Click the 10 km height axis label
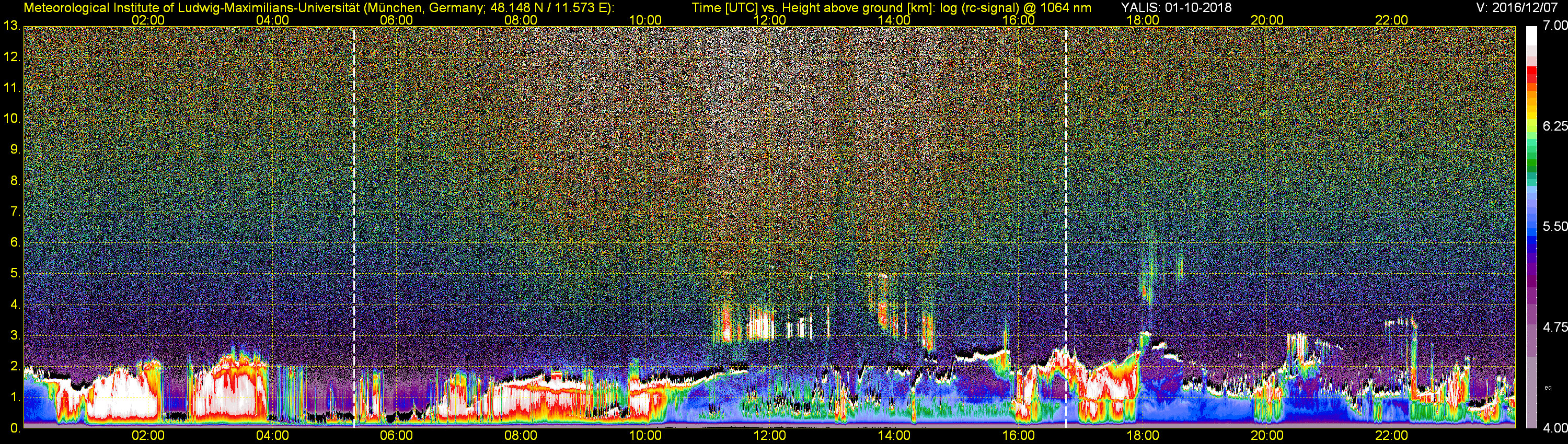This screenshot has width=1568, height=444. tap(11, 119)
